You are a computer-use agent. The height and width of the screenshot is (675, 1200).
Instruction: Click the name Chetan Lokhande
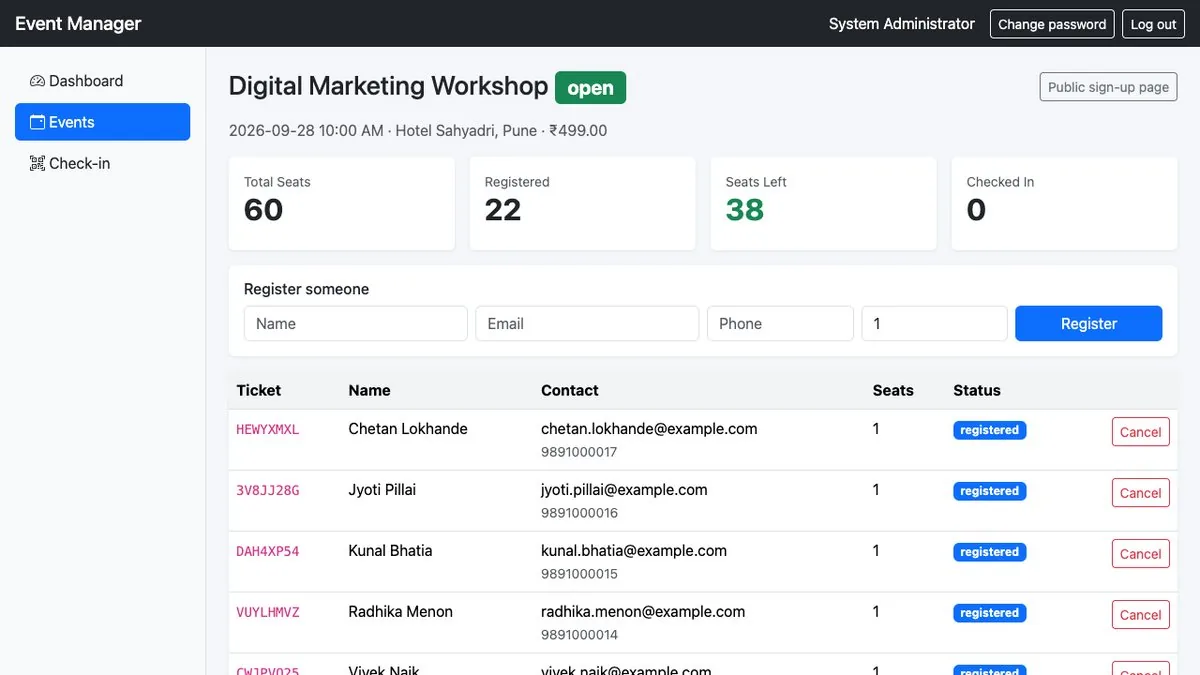pos(408,428)
